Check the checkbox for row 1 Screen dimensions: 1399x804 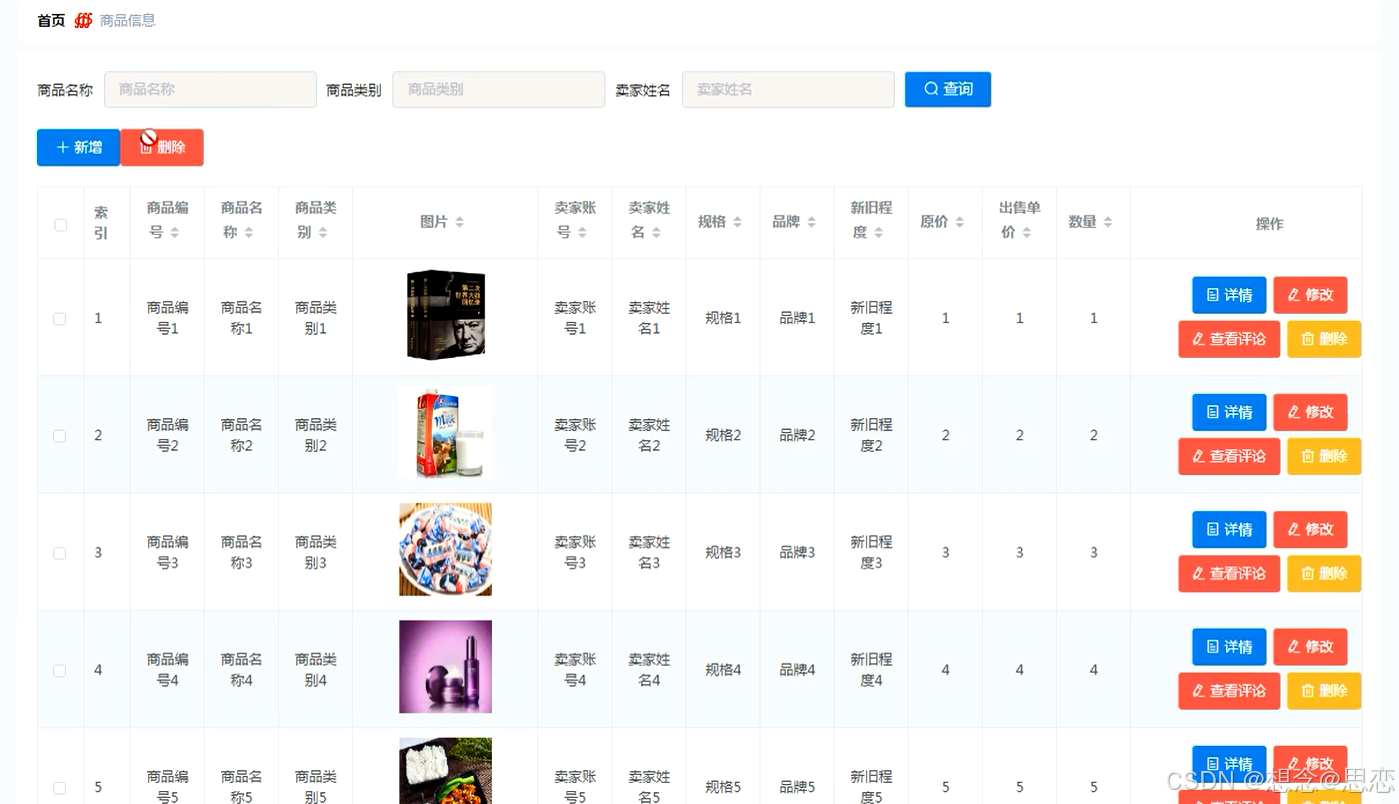60,319
